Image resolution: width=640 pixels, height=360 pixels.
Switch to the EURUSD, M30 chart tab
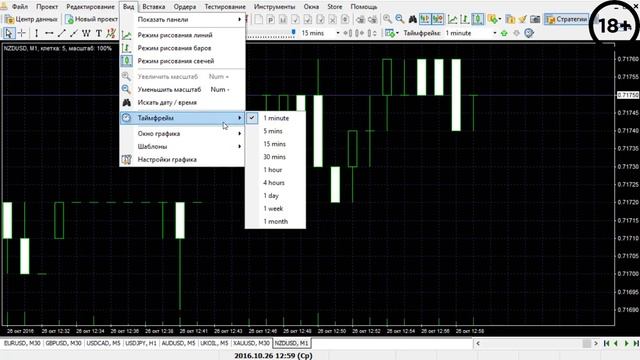[x=22, y=343]
